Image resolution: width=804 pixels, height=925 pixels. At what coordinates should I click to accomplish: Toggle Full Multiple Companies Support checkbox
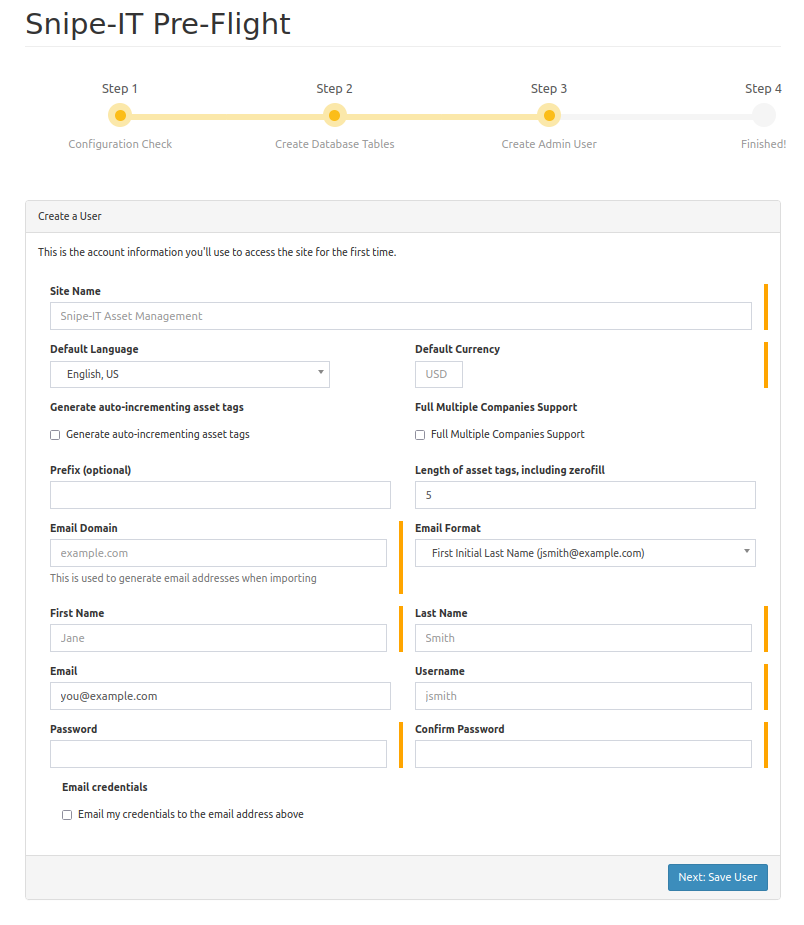pos(420,435)
